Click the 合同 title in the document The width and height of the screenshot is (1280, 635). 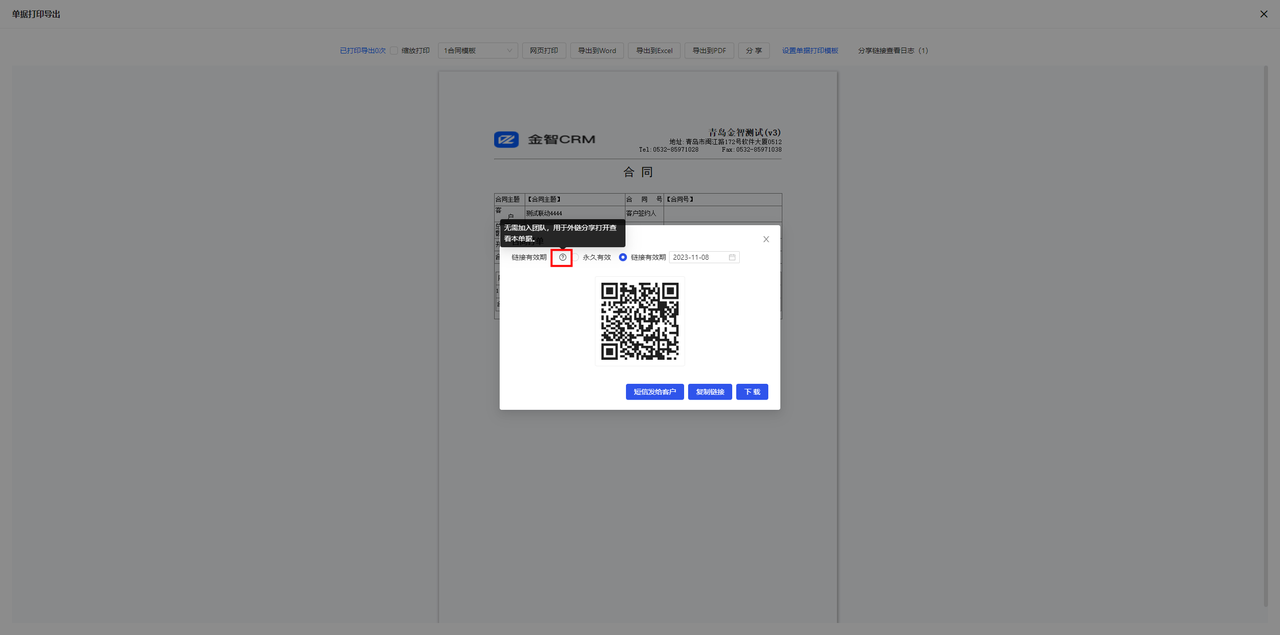638,172
